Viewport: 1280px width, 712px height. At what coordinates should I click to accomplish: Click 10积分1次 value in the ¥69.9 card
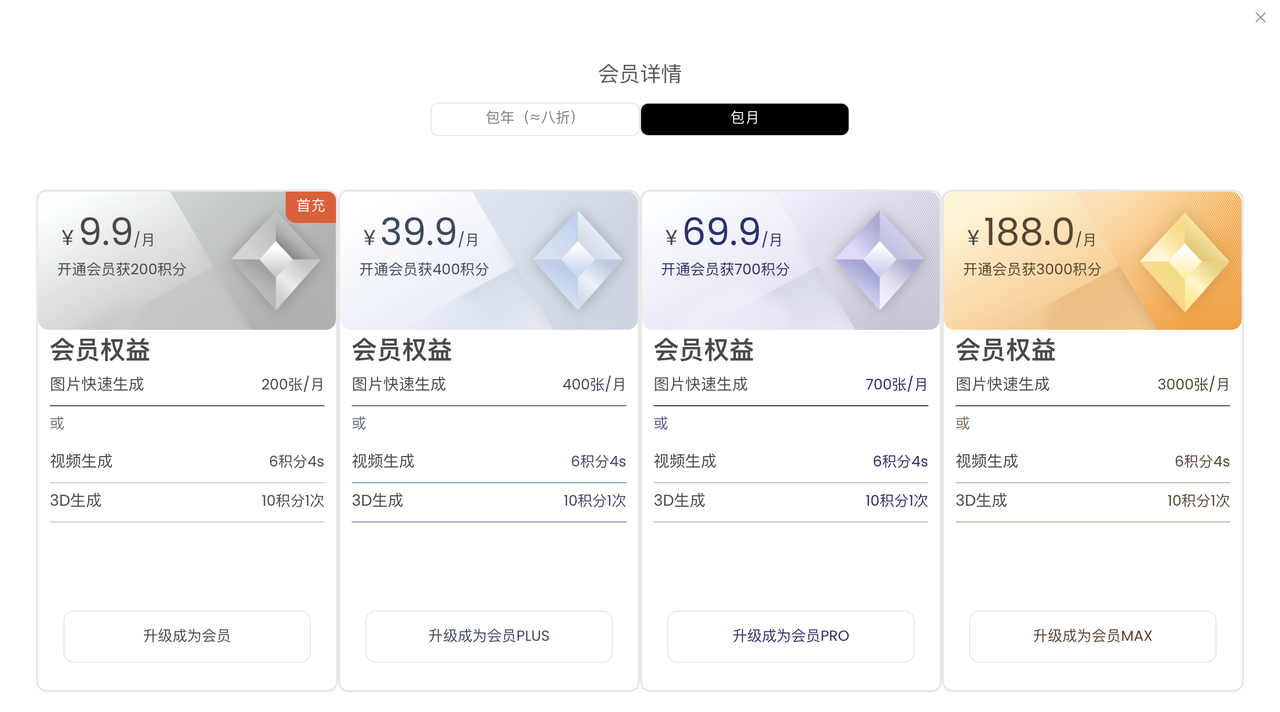click(897, 500)
